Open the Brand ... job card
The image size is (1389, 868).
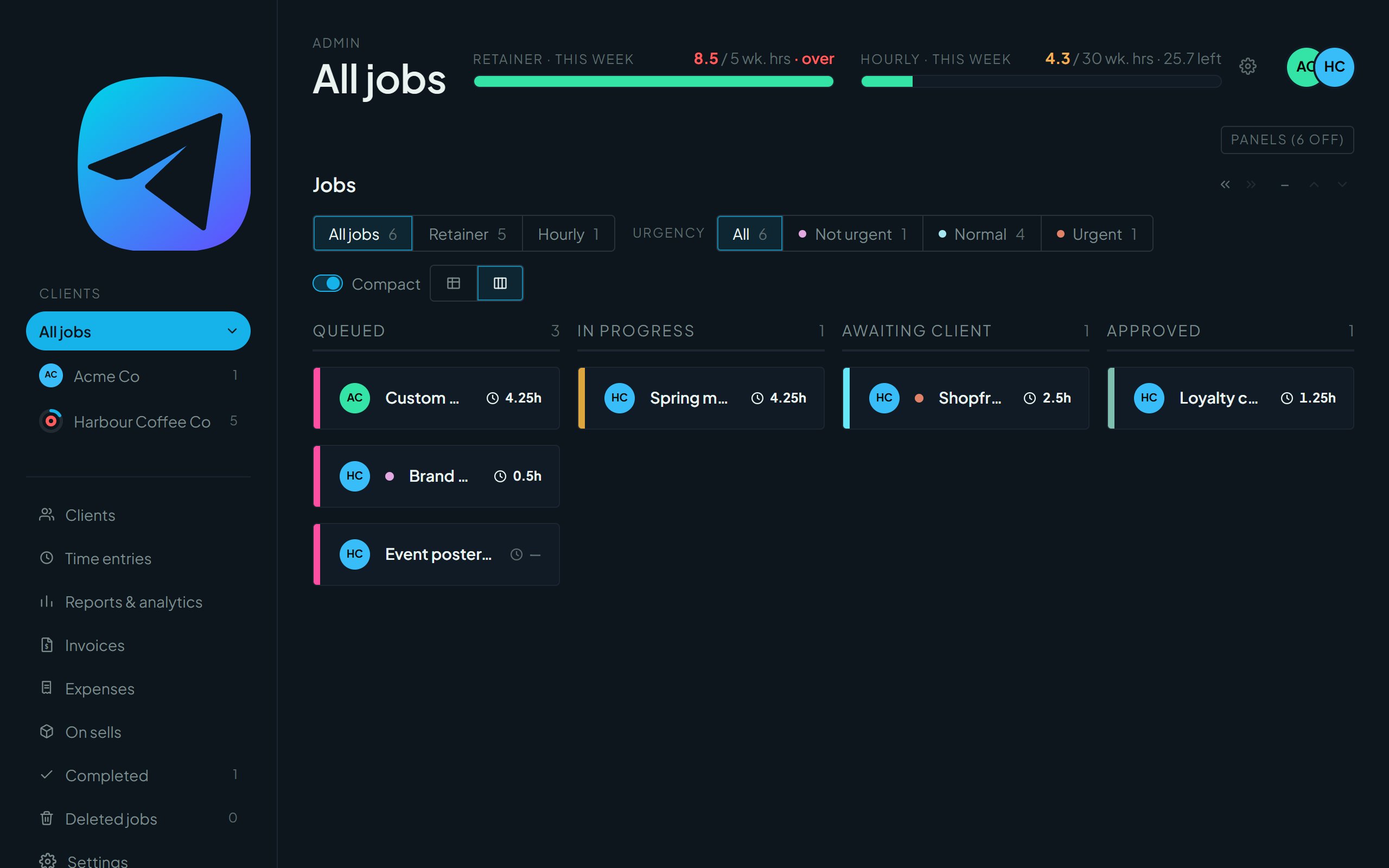tap(436, 476)
